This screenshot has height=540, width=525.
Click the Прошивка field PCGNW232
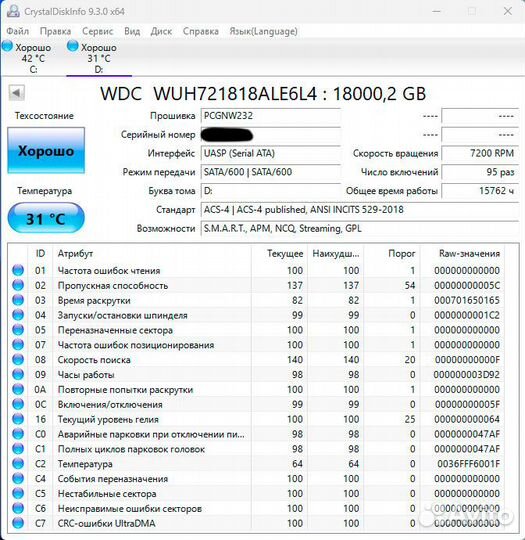[x=271, y=116]
